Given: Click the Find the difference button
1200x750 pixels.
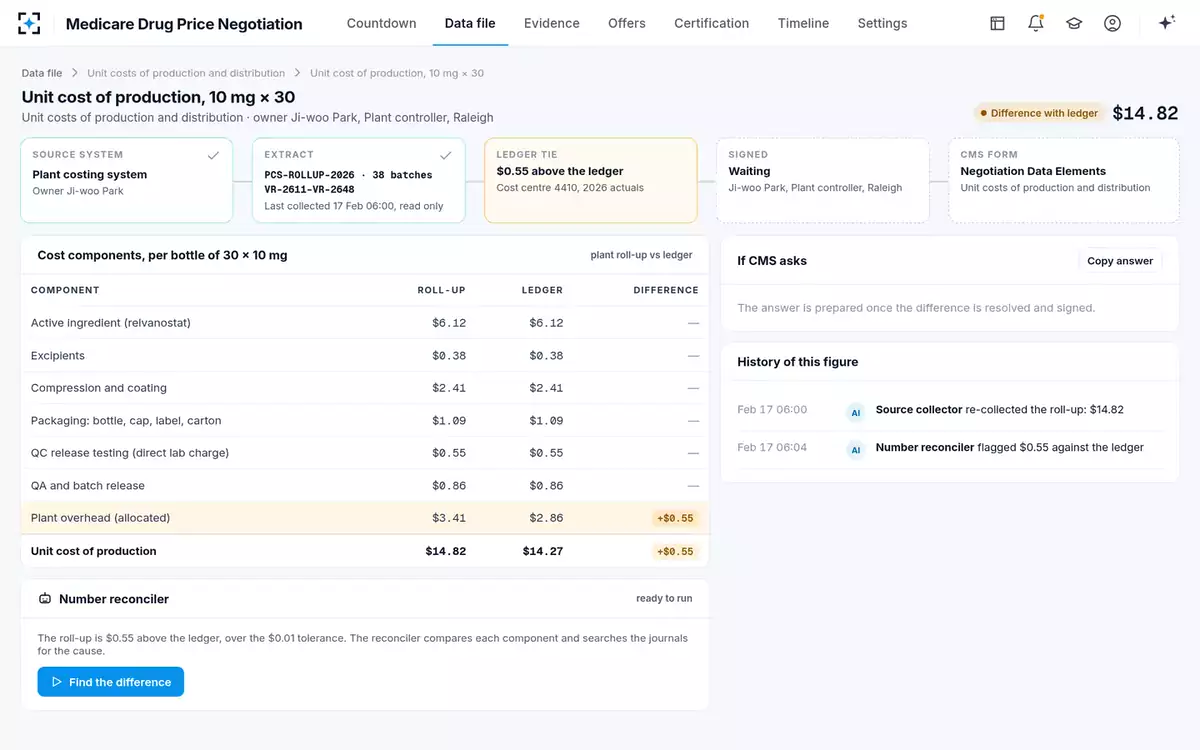Looking at the screenshot, I should click(111, 682).
